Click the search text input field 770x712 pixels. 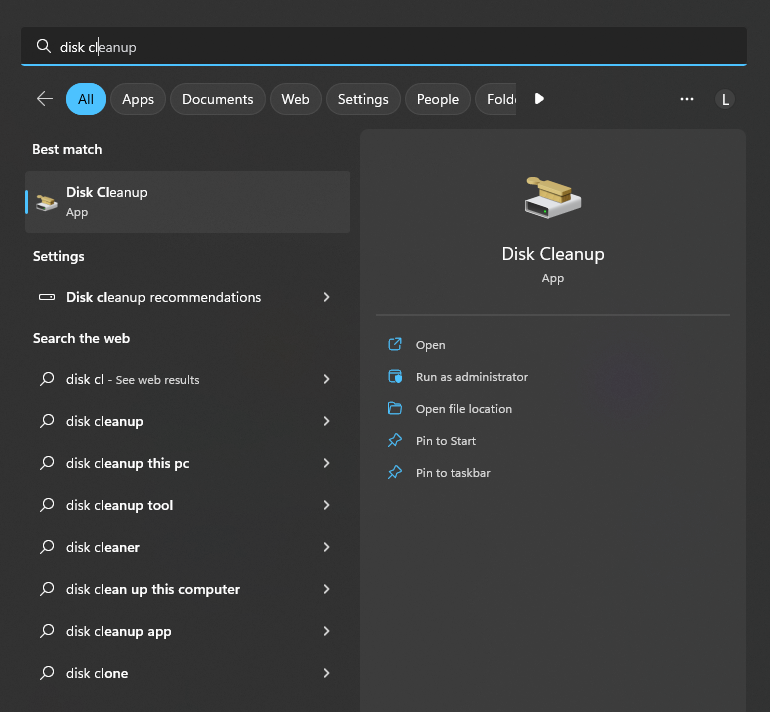384,46
